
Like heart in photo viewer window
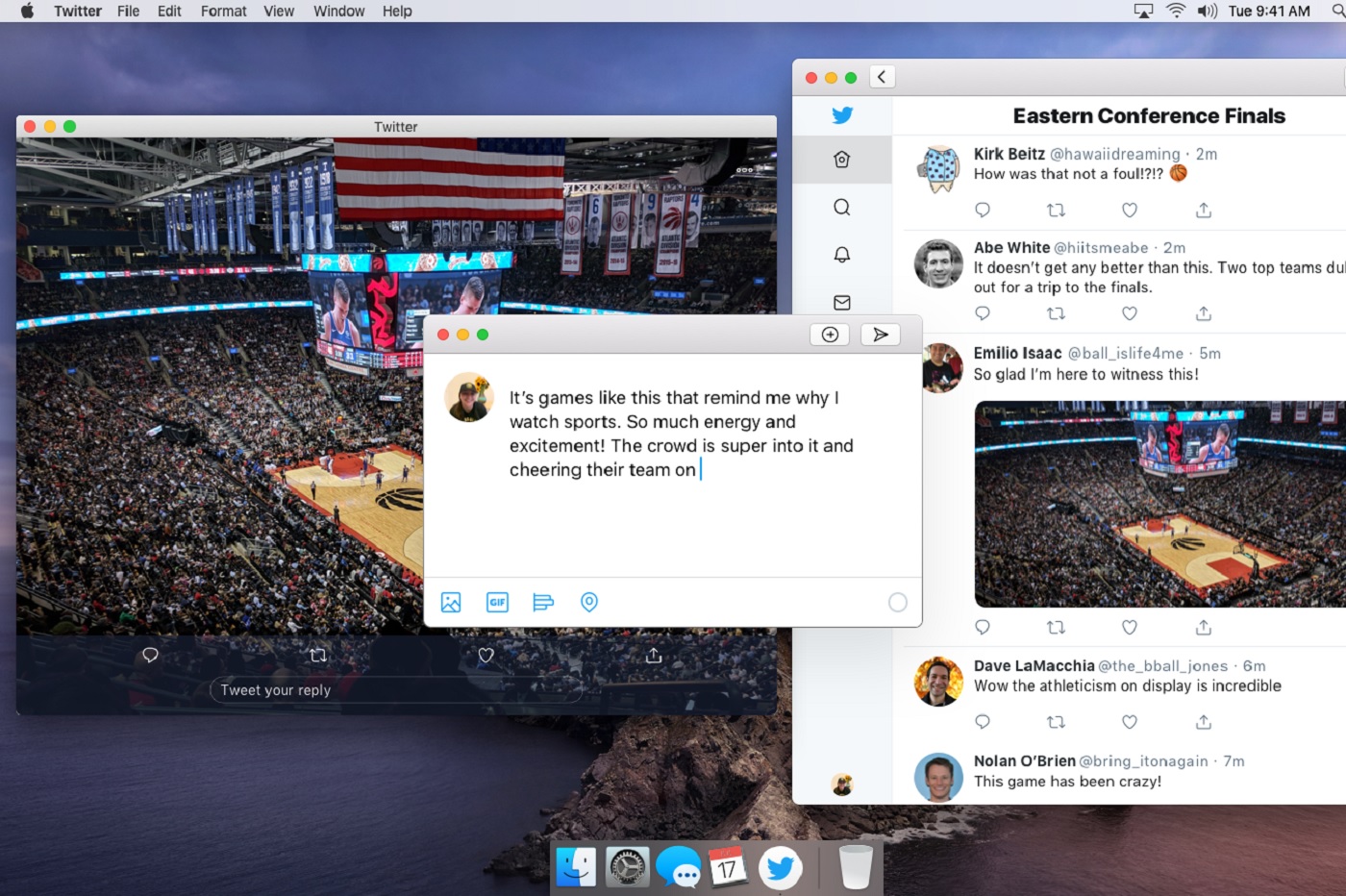(486, 655)
